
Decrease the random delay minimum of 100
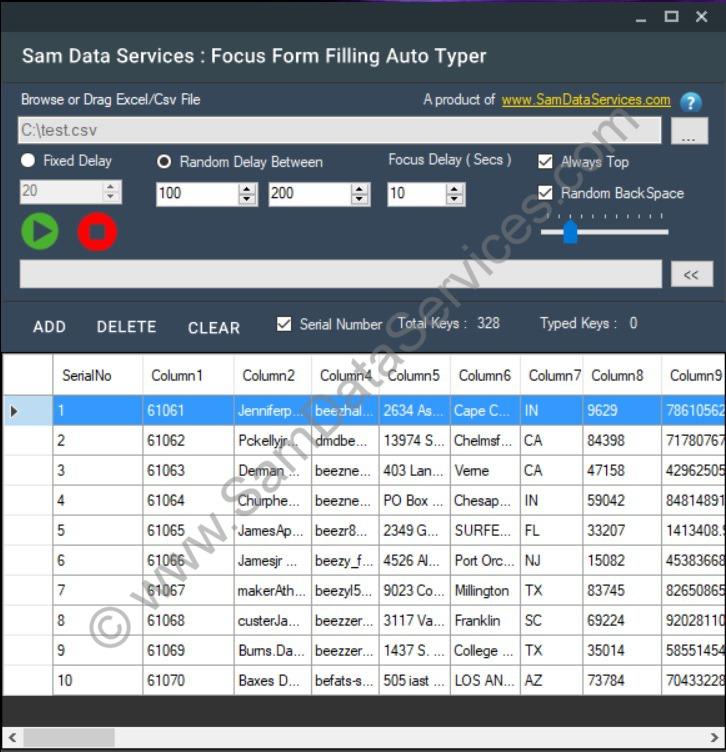247,200
